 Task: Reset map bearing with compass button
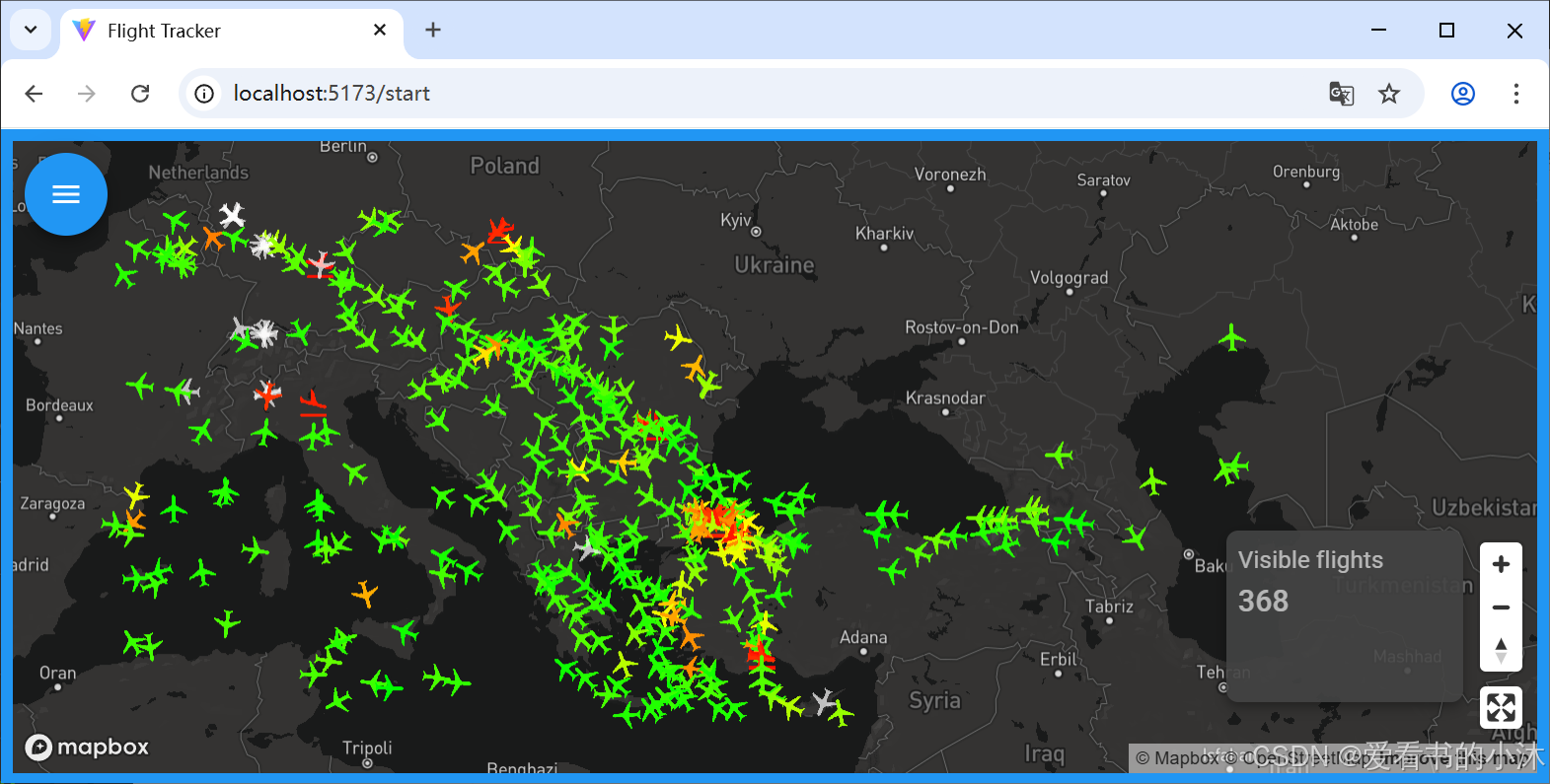1501,651
